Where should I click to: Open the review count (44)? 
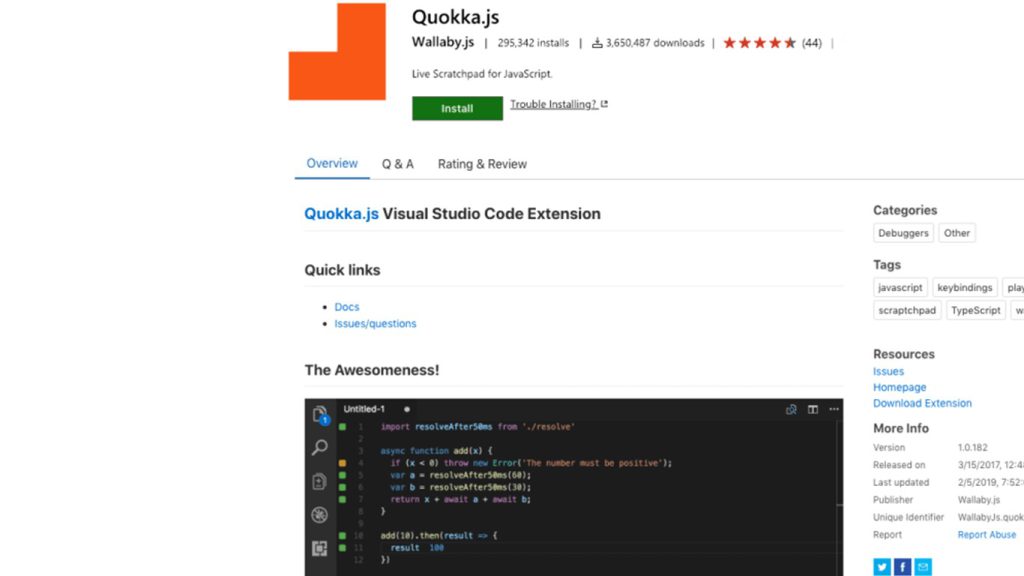tap(812, 43)
